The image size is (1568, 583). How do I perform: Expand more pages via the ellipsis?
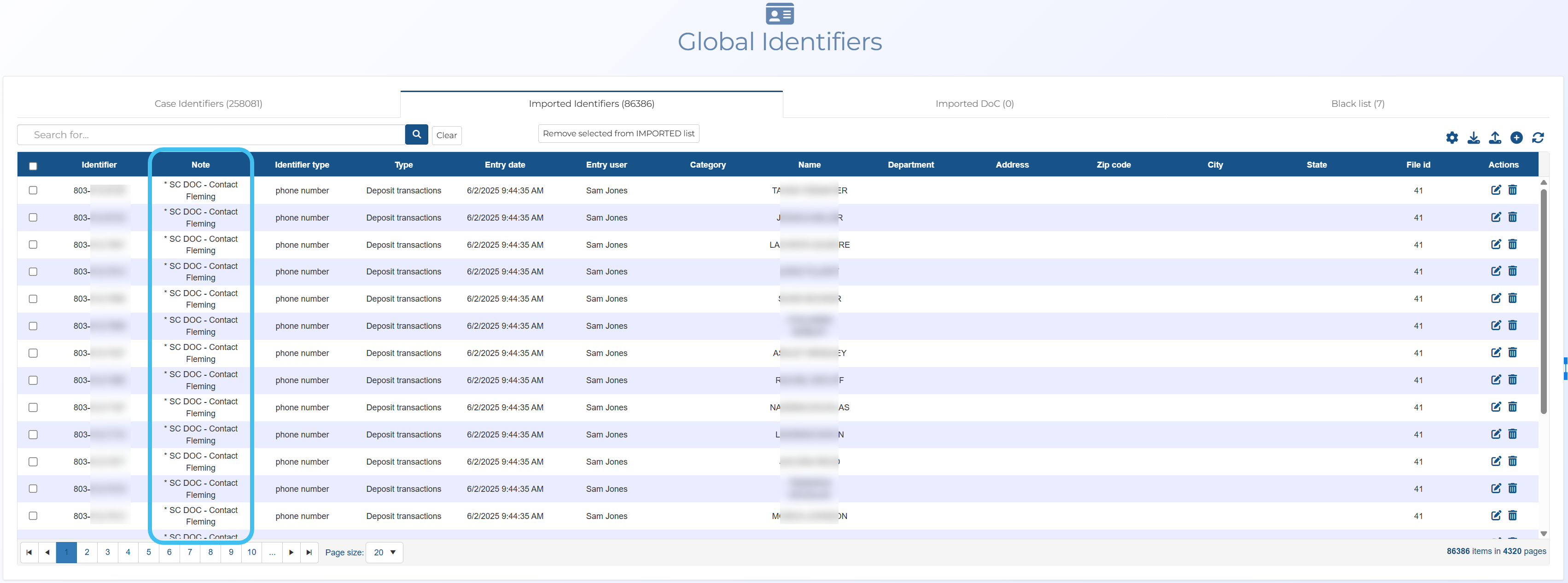click(272, 552)
